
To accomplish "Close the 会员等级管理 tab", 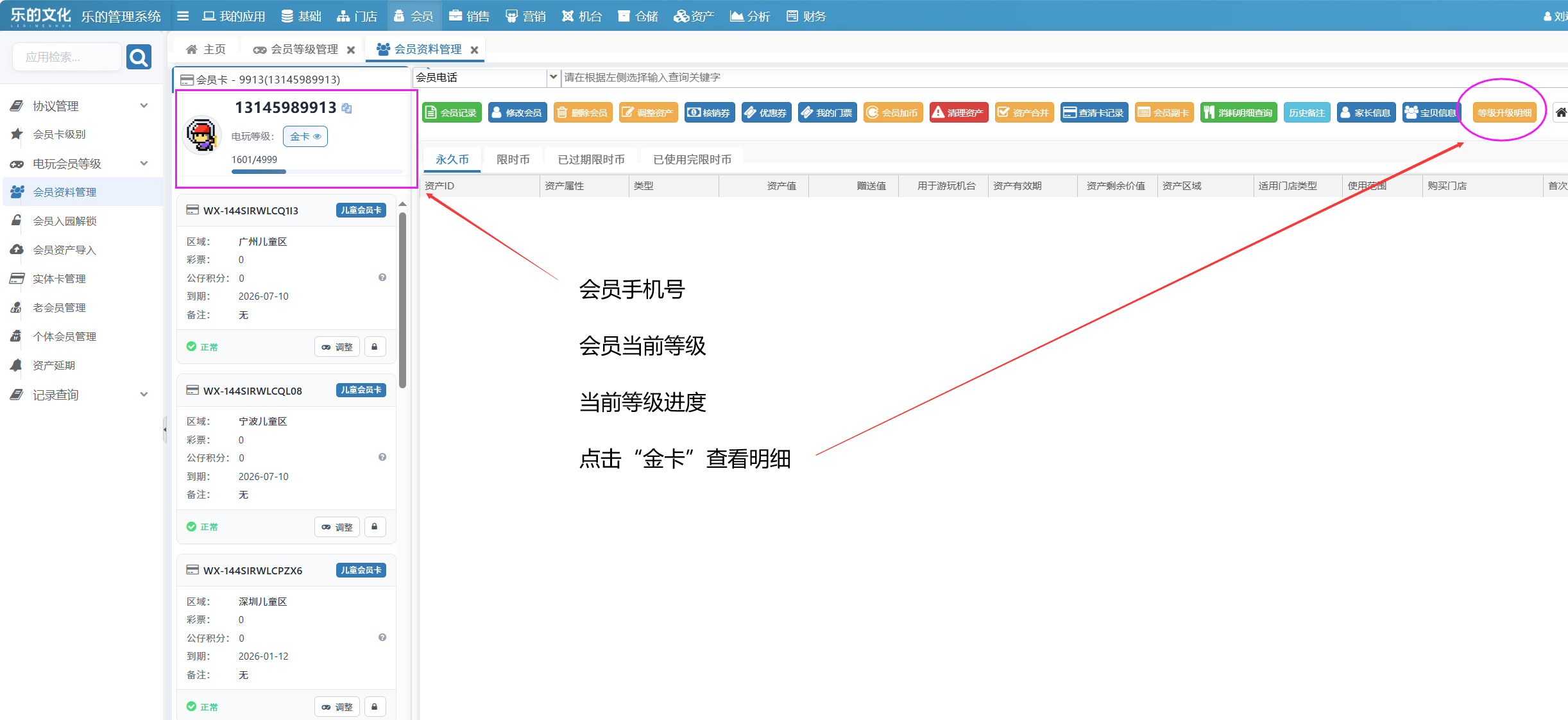I will [x=351, y=50].
